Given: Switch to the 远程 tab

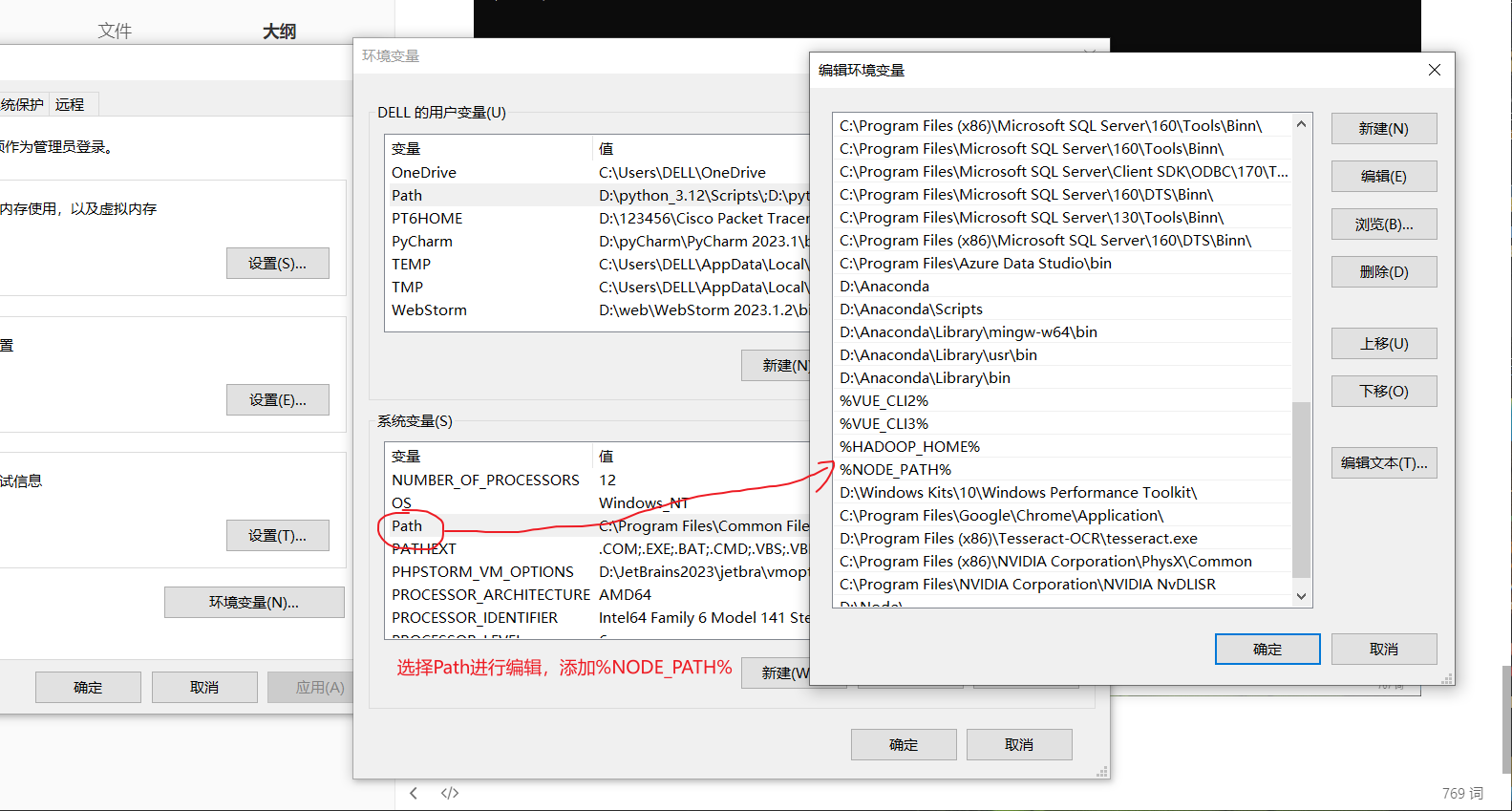Looking at the screenshot, I should [x=70, y=104].
